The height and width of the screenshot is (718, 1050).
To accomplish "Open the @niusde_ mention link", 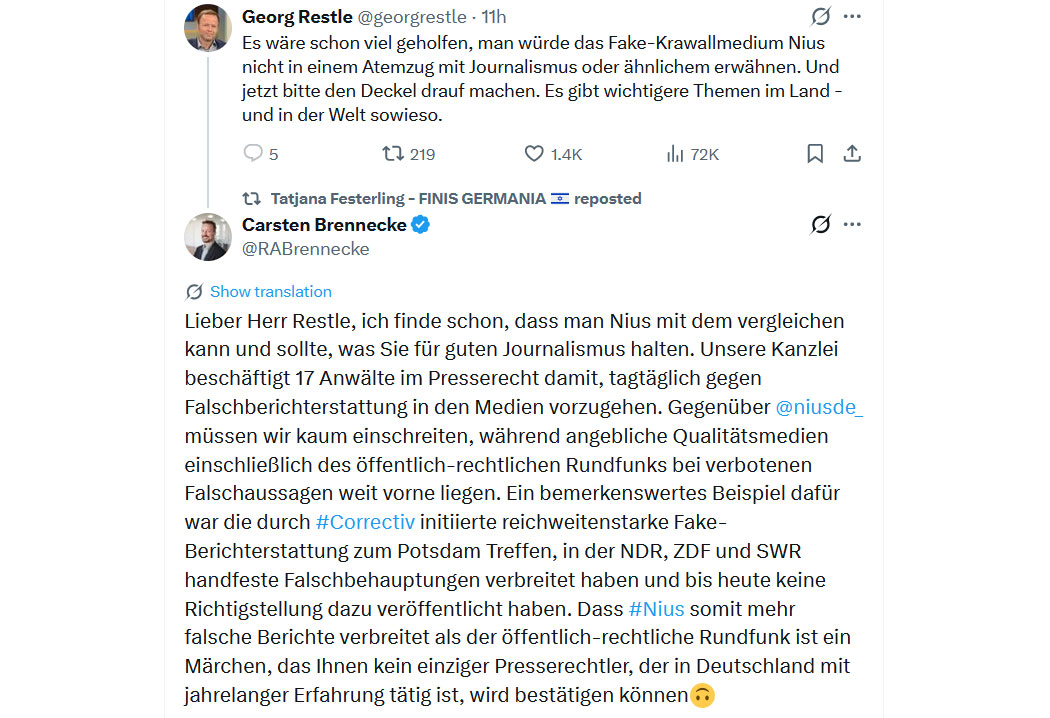I will click(819, 408).
